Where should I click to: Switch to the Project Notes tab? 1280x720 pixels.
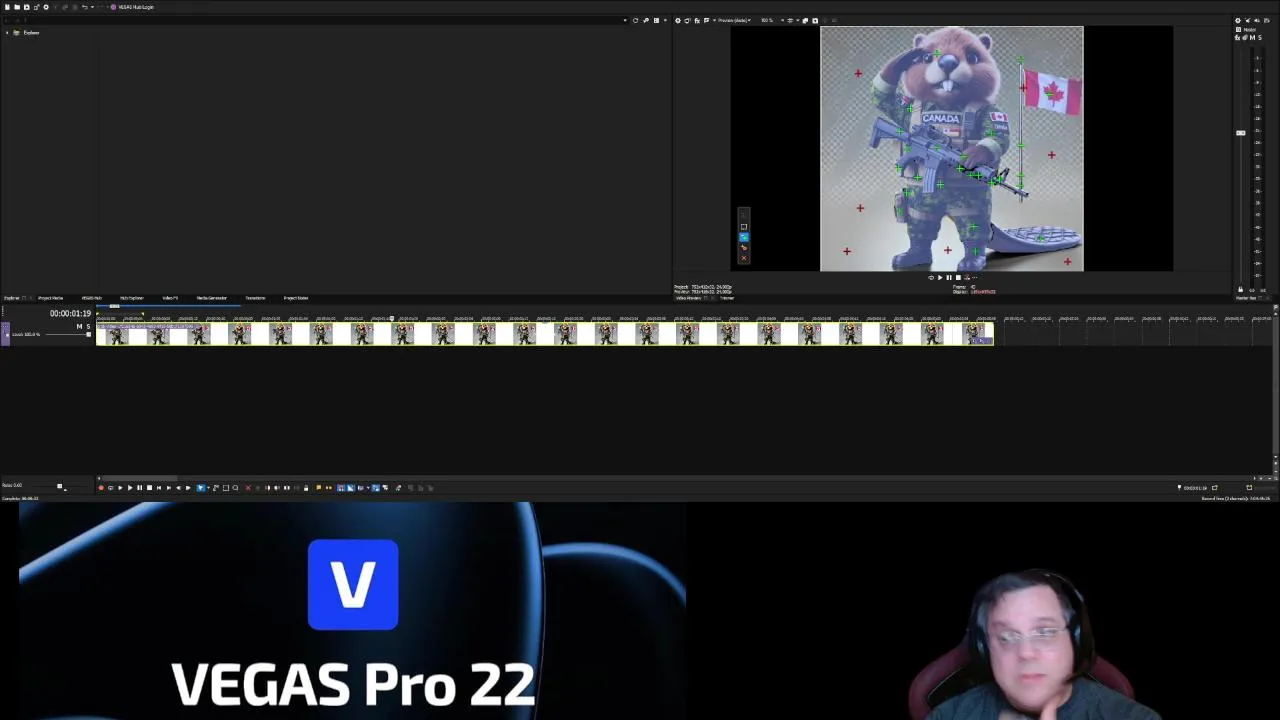[295, 298]
